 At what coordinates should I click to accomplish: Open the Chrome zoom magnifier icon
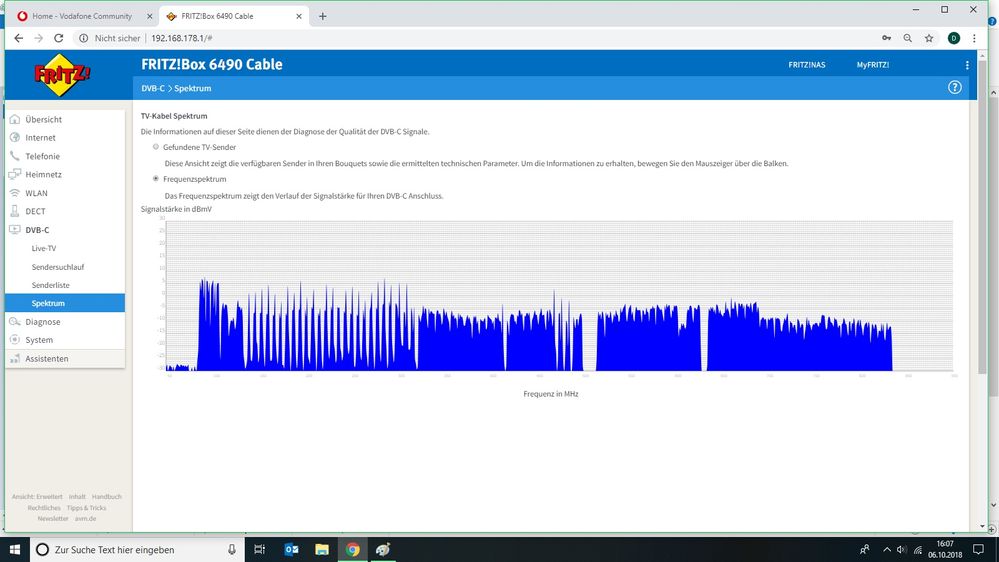907,38
